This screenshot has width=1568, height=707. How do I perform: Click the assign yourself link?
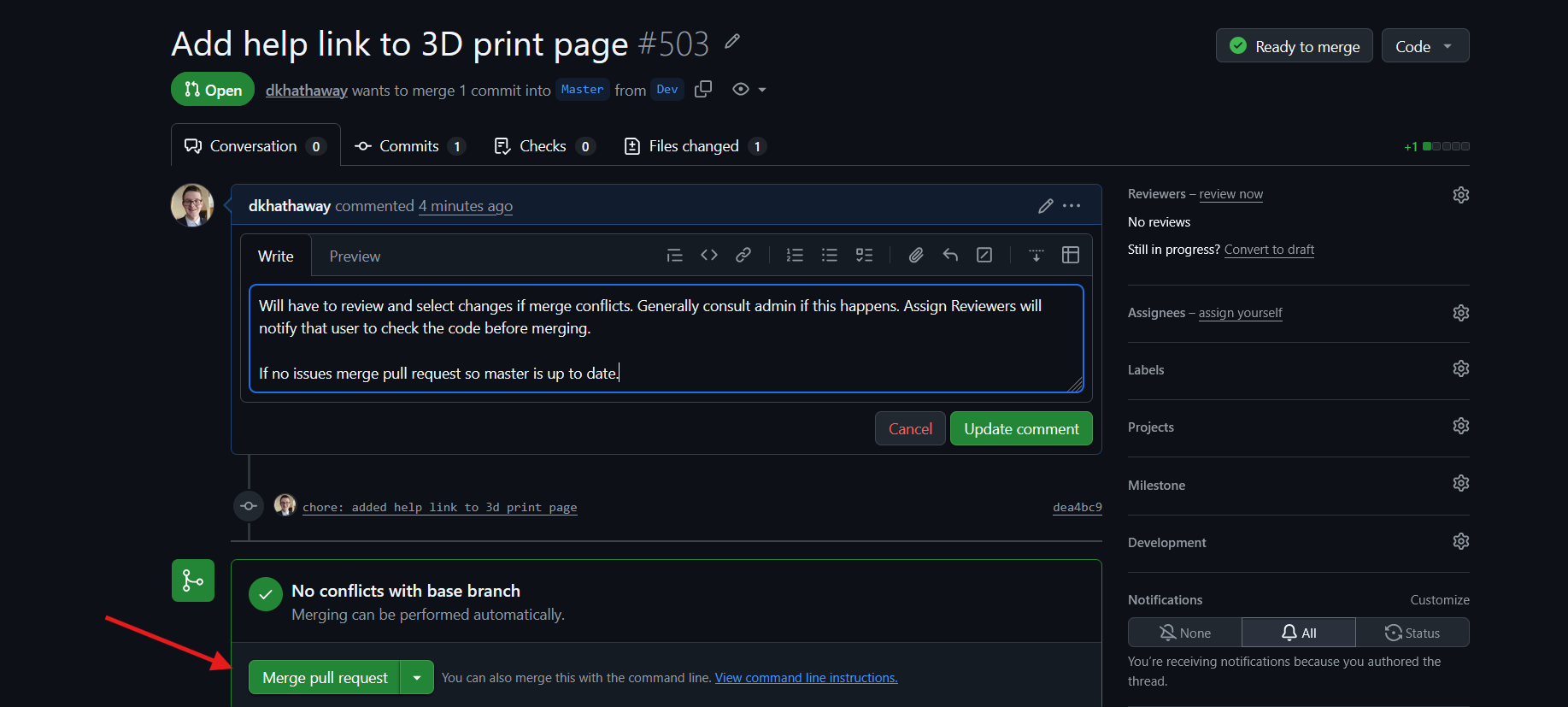click(1240, 313)
